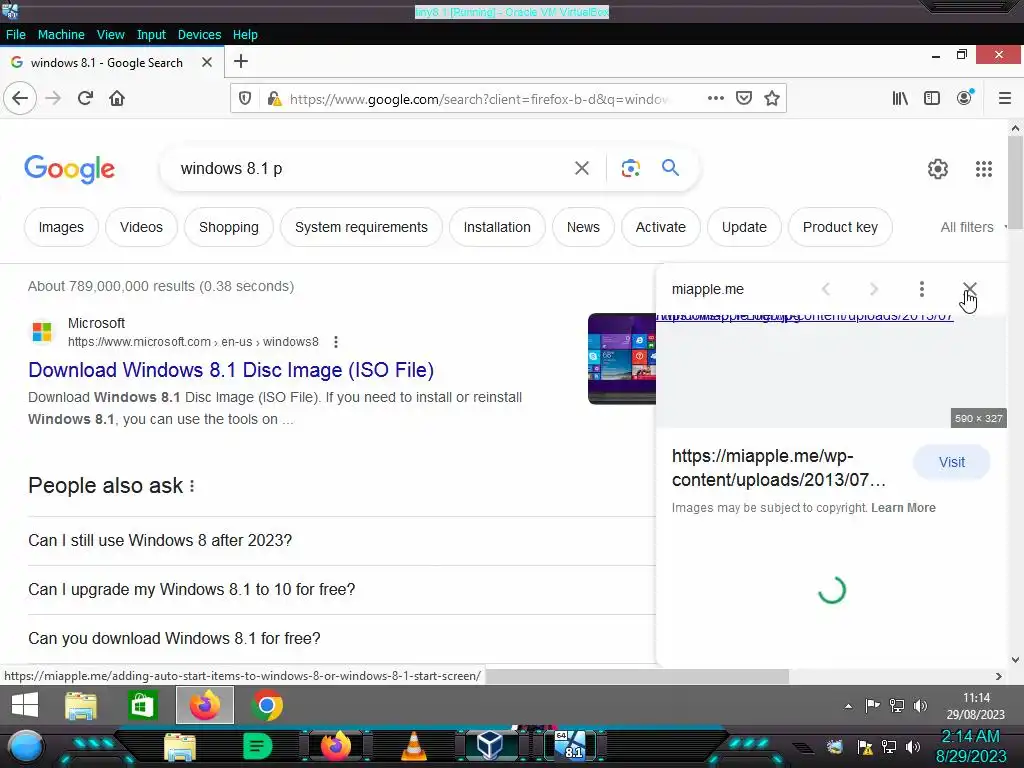
Task: Open the Google apps grid icon
Action: pyautogui.click(x=984, y=169)
